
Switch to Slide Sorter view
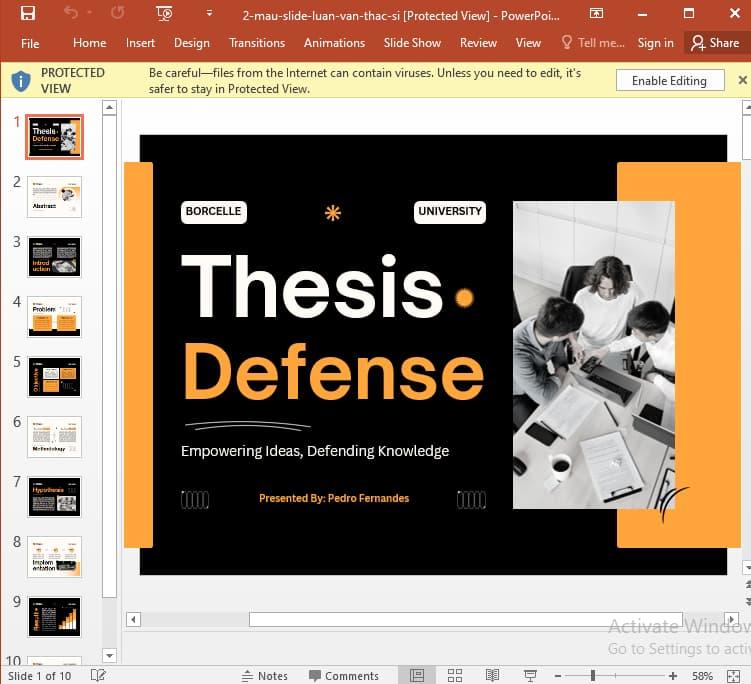pos(454,676)
